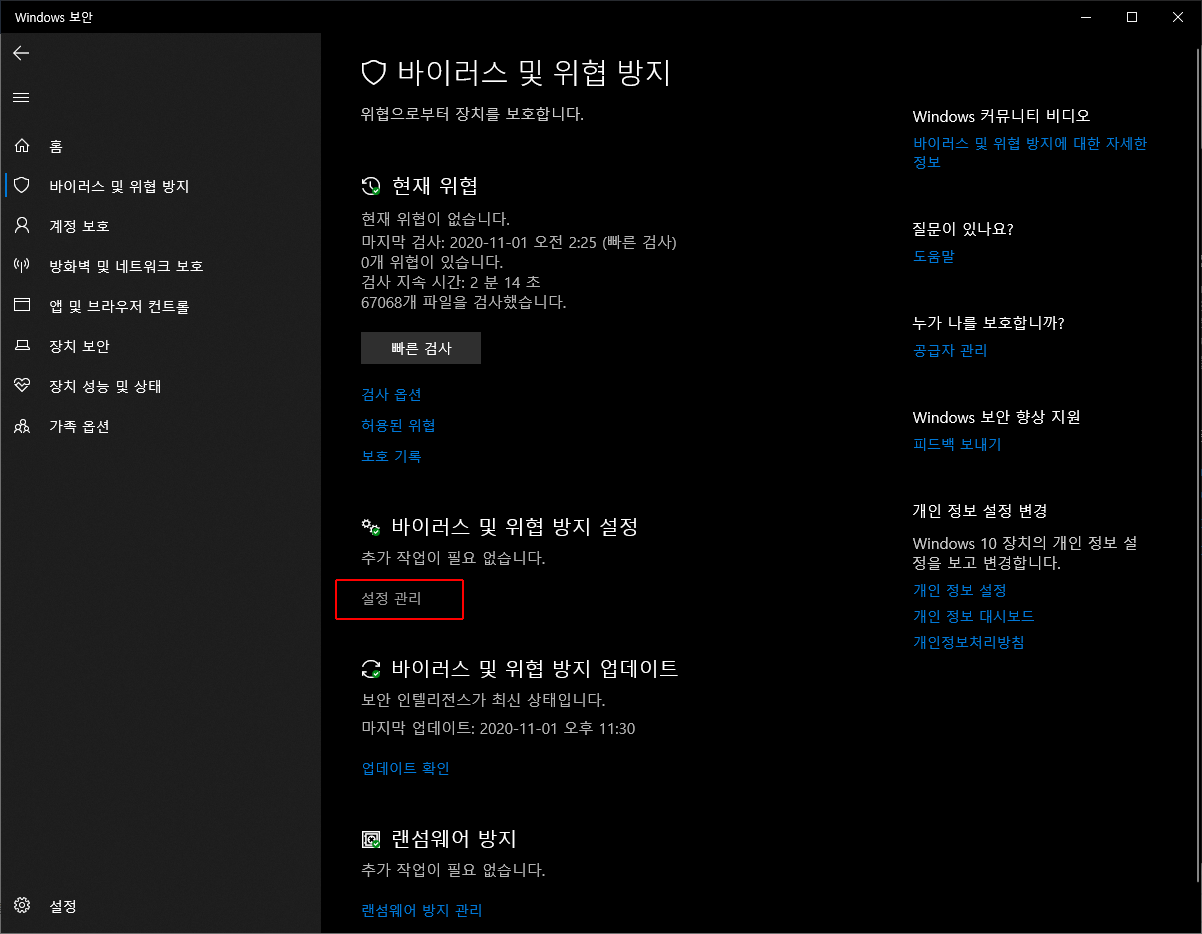1202x934 pixels.
Task: Open 개인 정보 설정 link
Action: click(x=960, y=590)
